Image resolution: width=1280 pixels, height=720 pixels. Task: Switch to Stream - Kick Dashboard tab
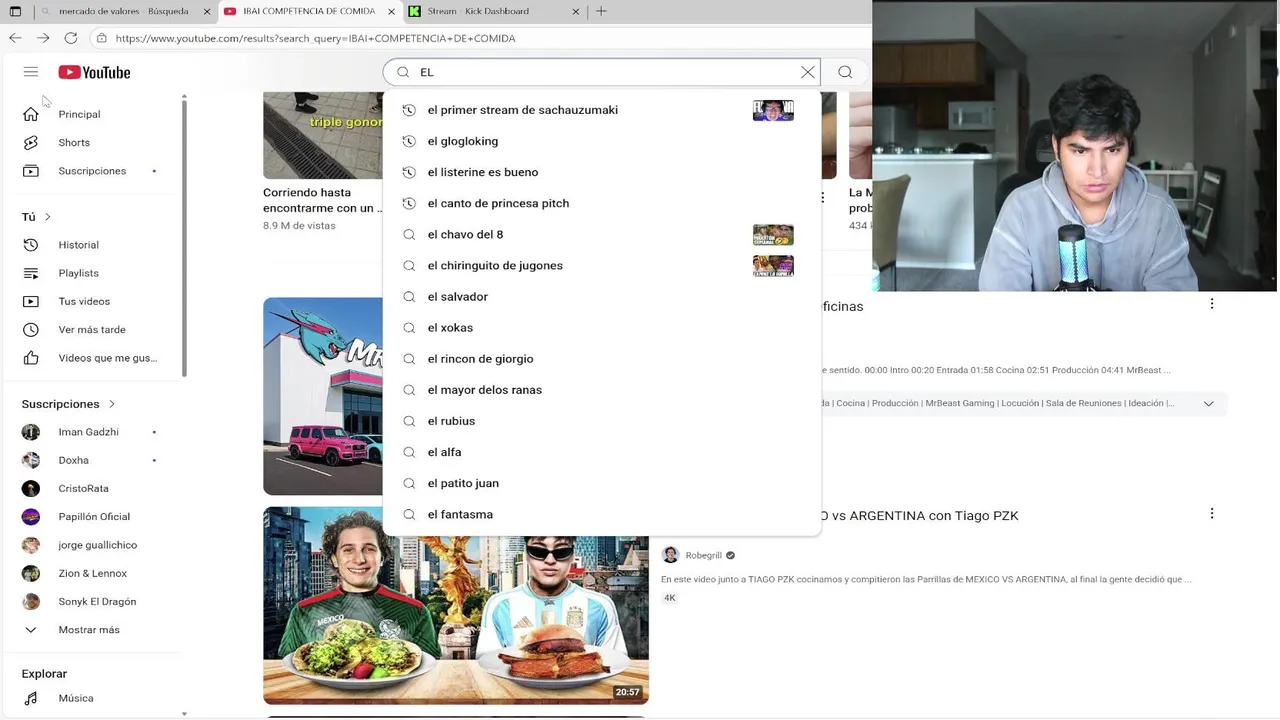point(478,11)
